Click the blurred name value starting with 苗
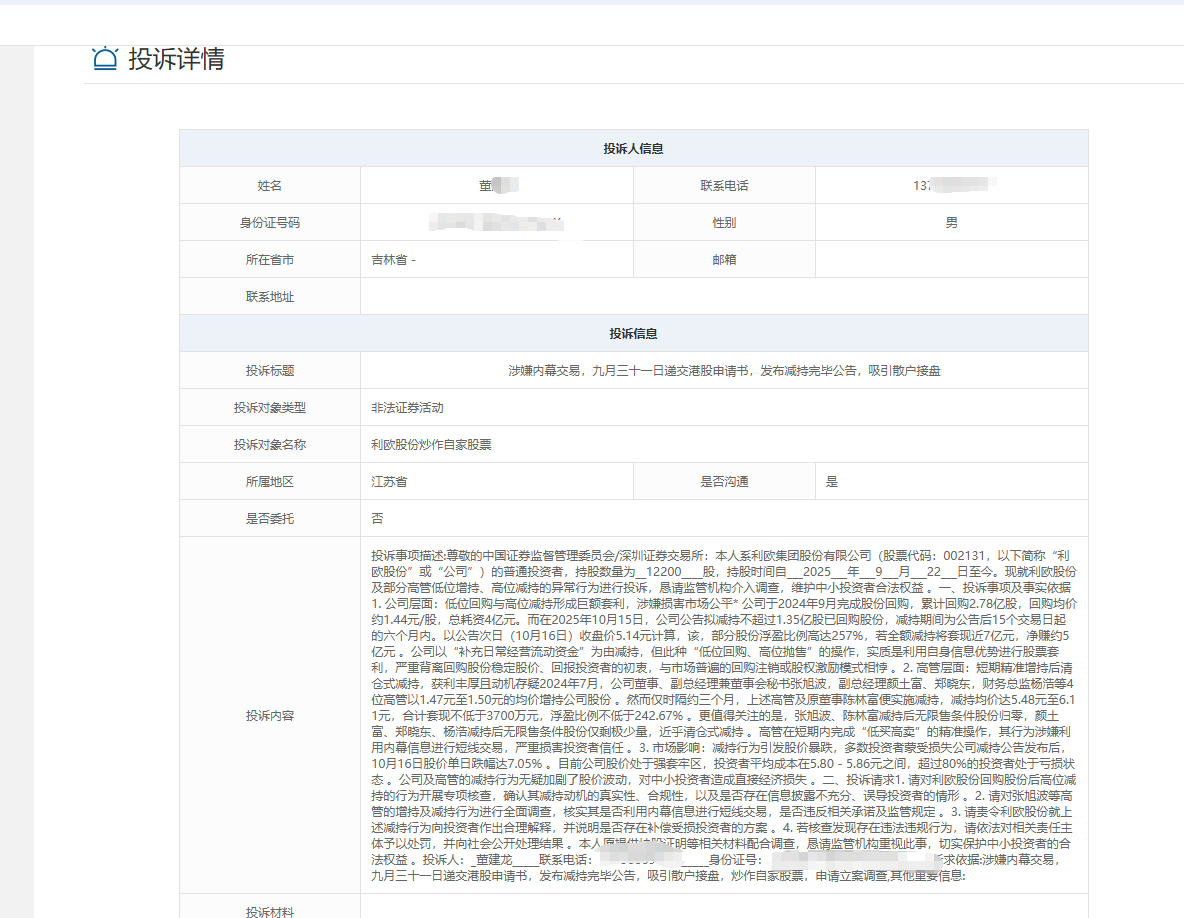Image resolution: width=1184 pixels, height=918 pixels. click(x=498, y=186)
